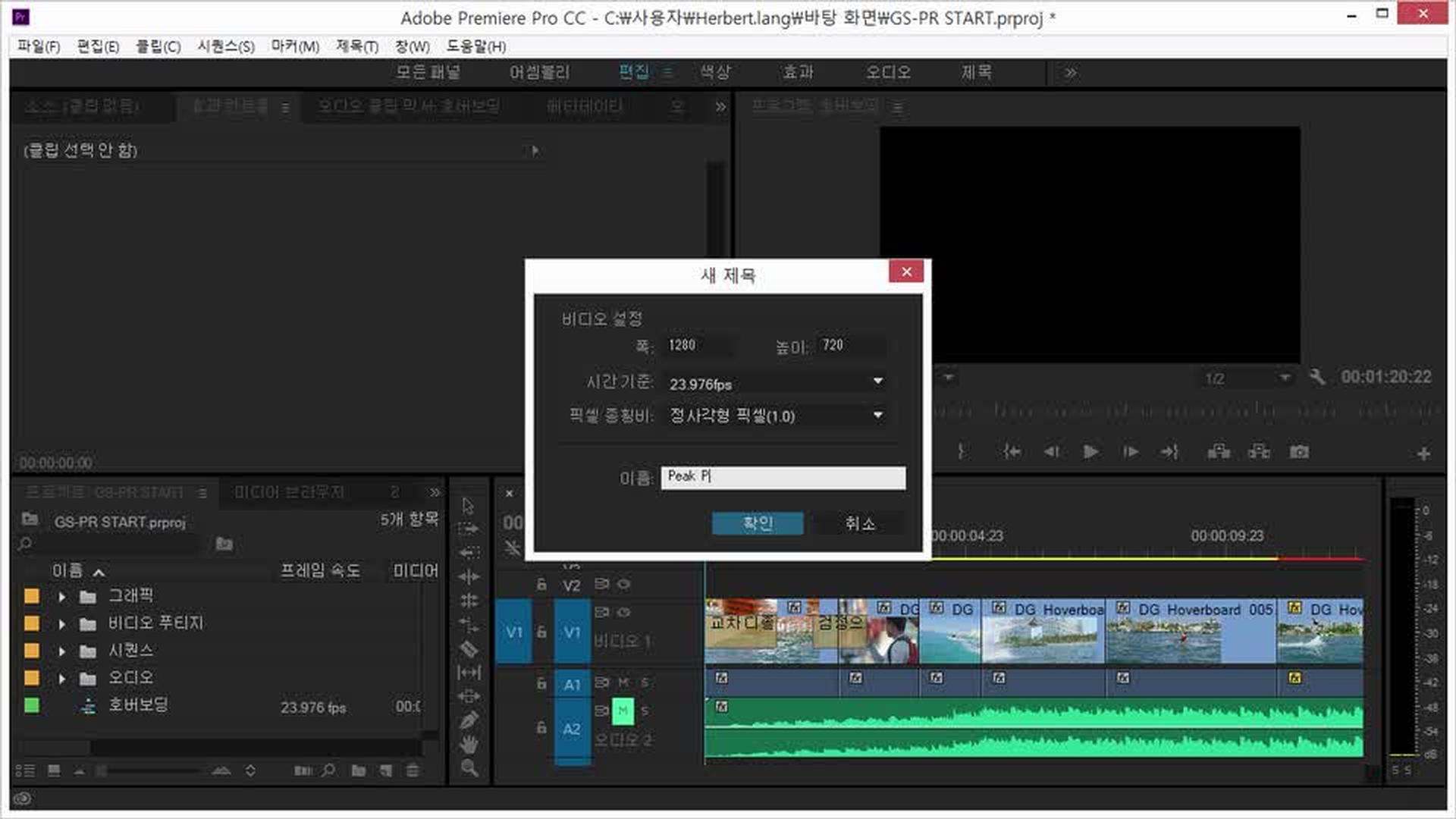This screenshot has width=1456, height=819.
Task: Click the Export Frame camera icon
Action: 1299,452
